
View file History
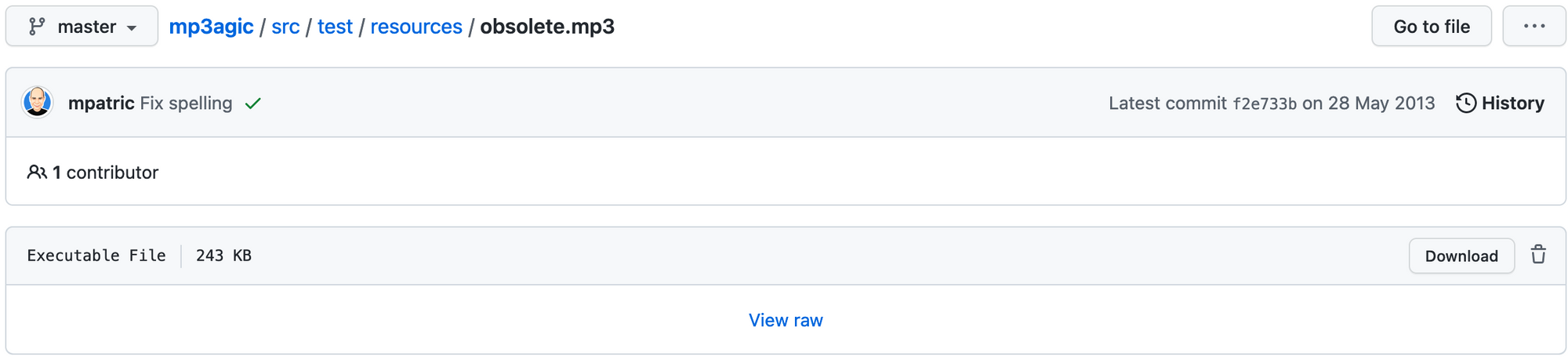tap(1500, 104)
